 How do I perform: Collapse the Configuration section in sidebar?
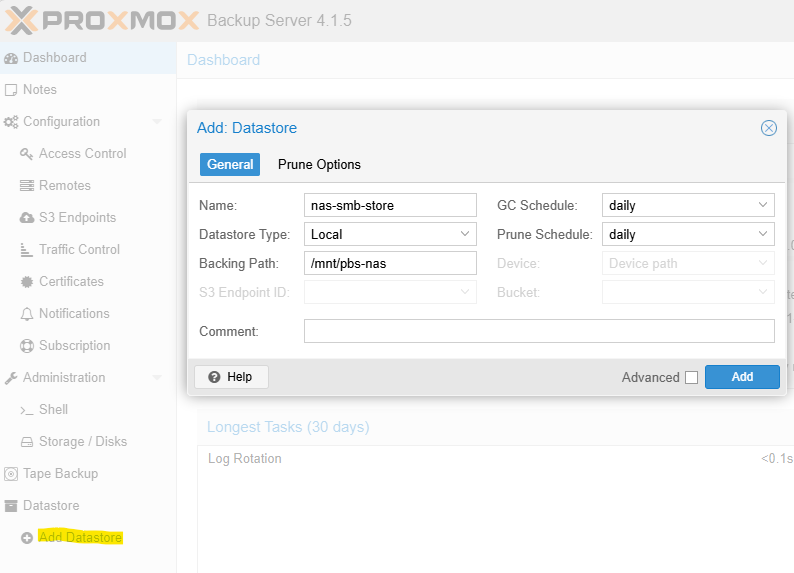tap(156, 122)
